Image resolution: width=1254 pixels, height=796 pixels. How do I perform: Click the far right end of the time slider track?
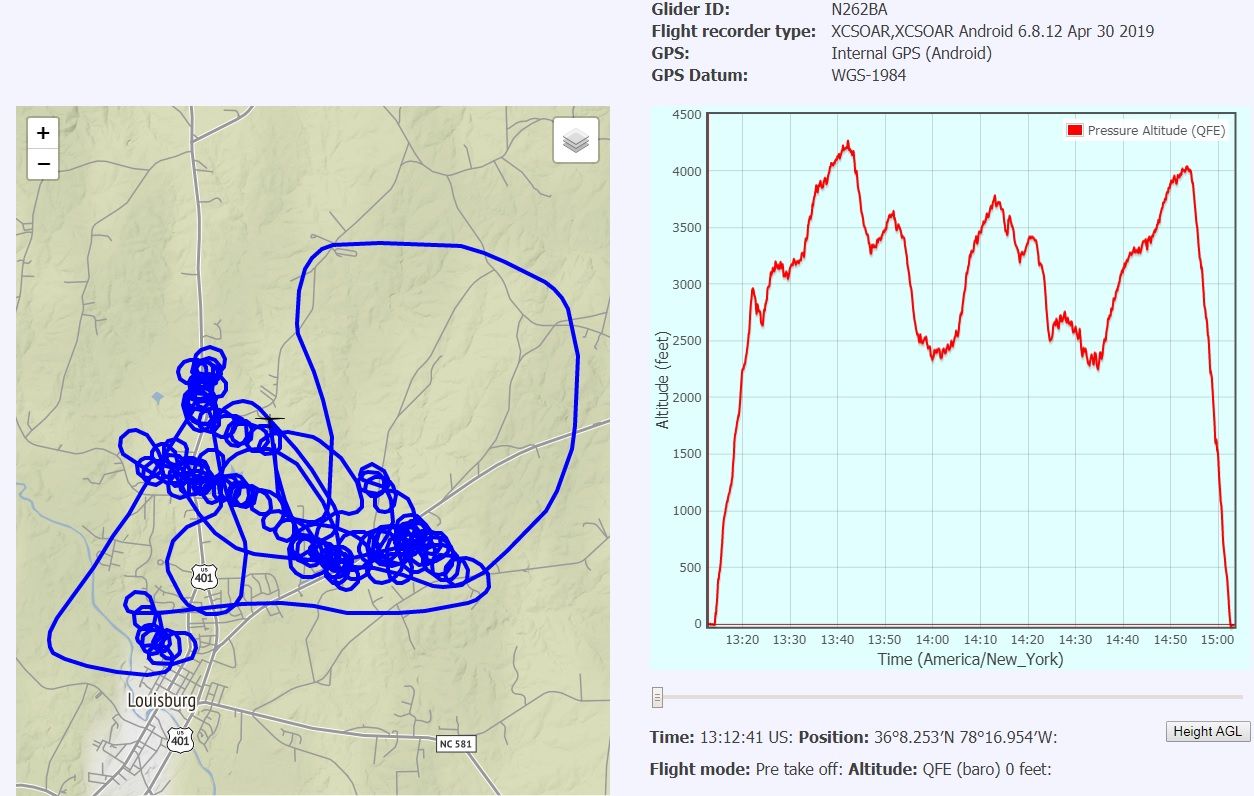point(1240,697)
